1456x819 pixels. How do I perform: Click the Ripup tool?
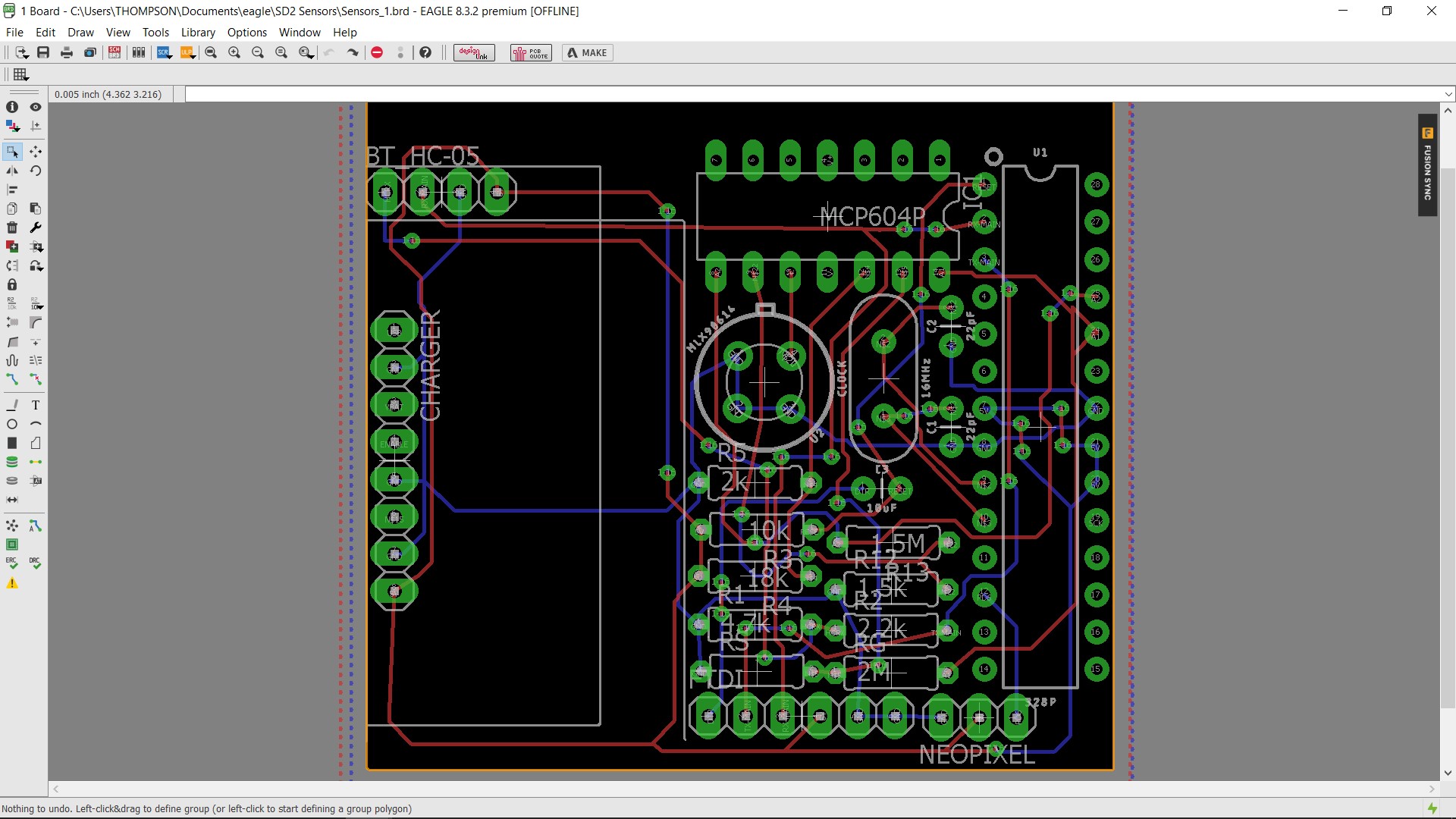(x=36, y=379)
